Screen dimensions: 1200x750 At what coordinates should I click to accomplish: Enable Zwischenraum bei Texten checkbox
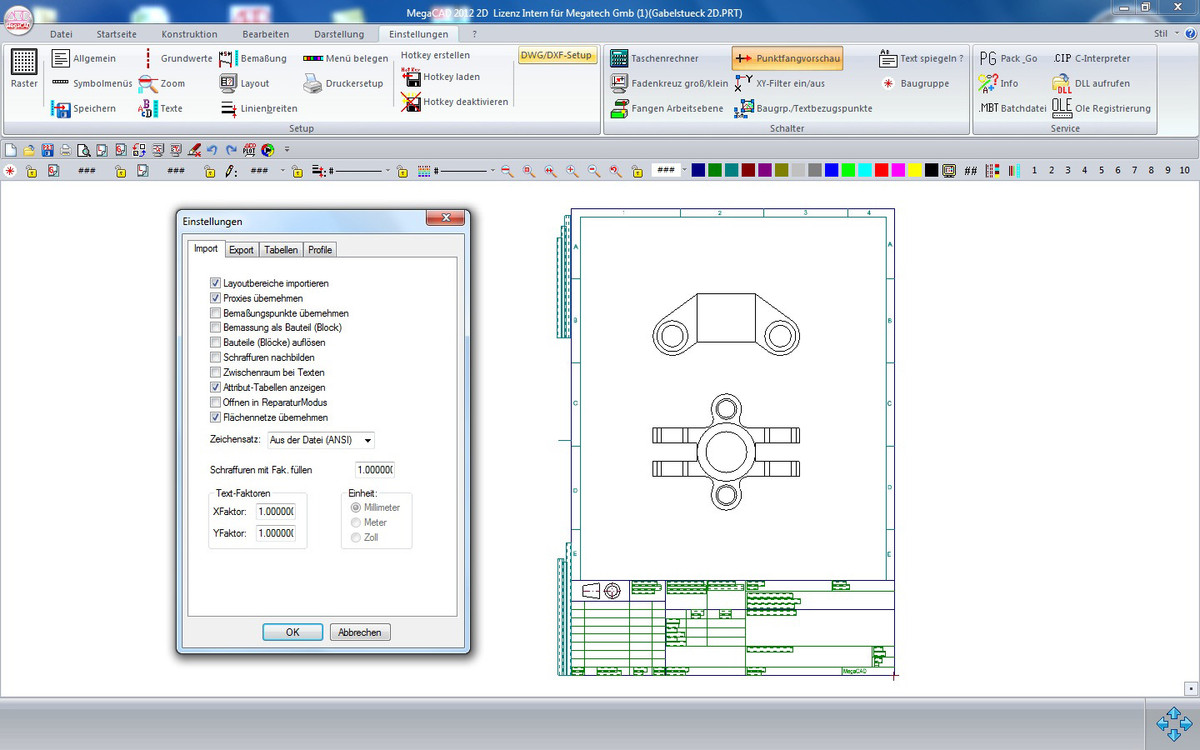(x=215, y=372)
